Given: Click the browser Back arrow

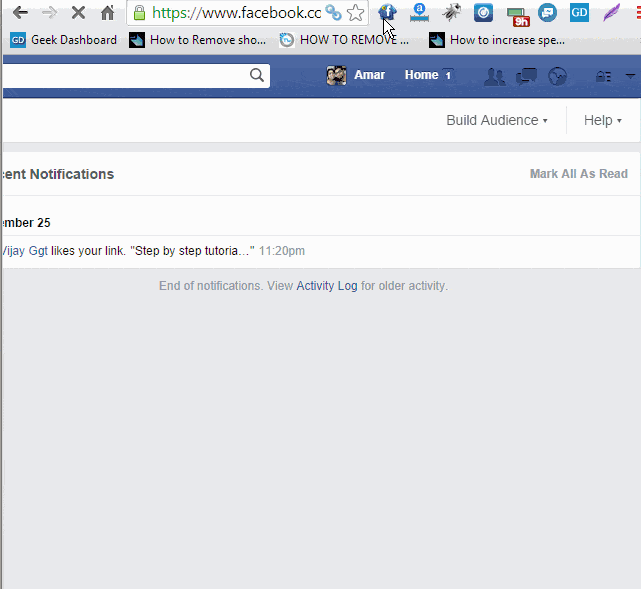Looking at the screenshot, I should pos(20,13).
